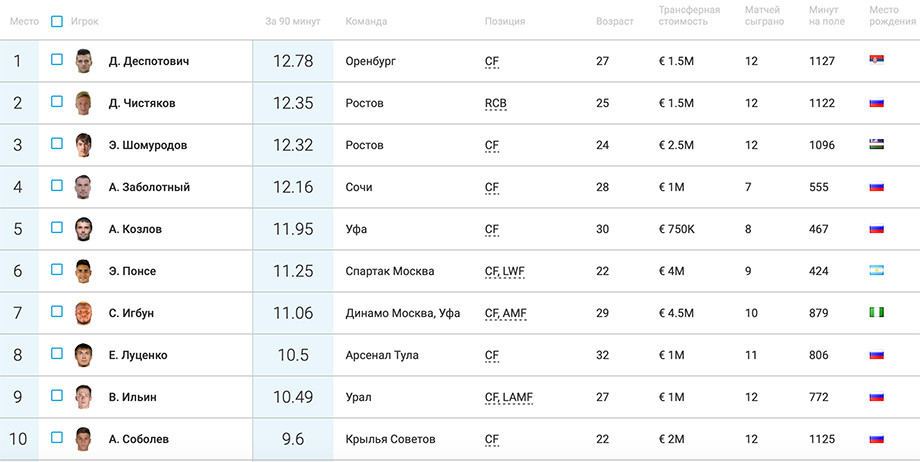This screenshot has width=920, height=462.
Task: Click the Позиция column header
Action: (x=505, y=22)
